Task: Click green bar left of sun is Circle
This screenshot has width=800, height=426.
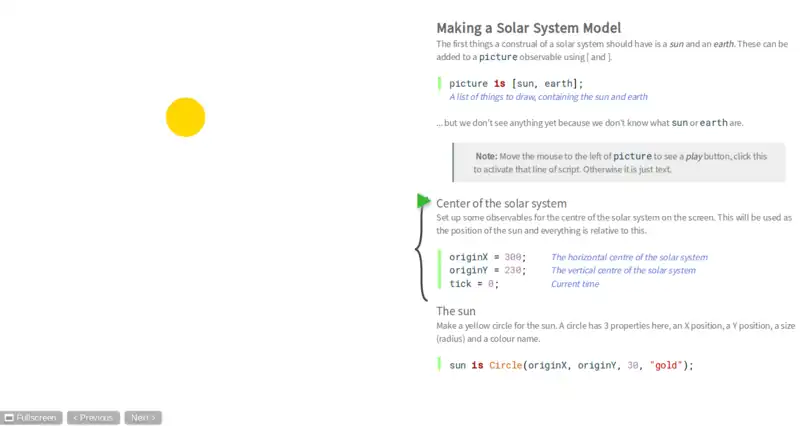Action: click(x=439, y=365)
